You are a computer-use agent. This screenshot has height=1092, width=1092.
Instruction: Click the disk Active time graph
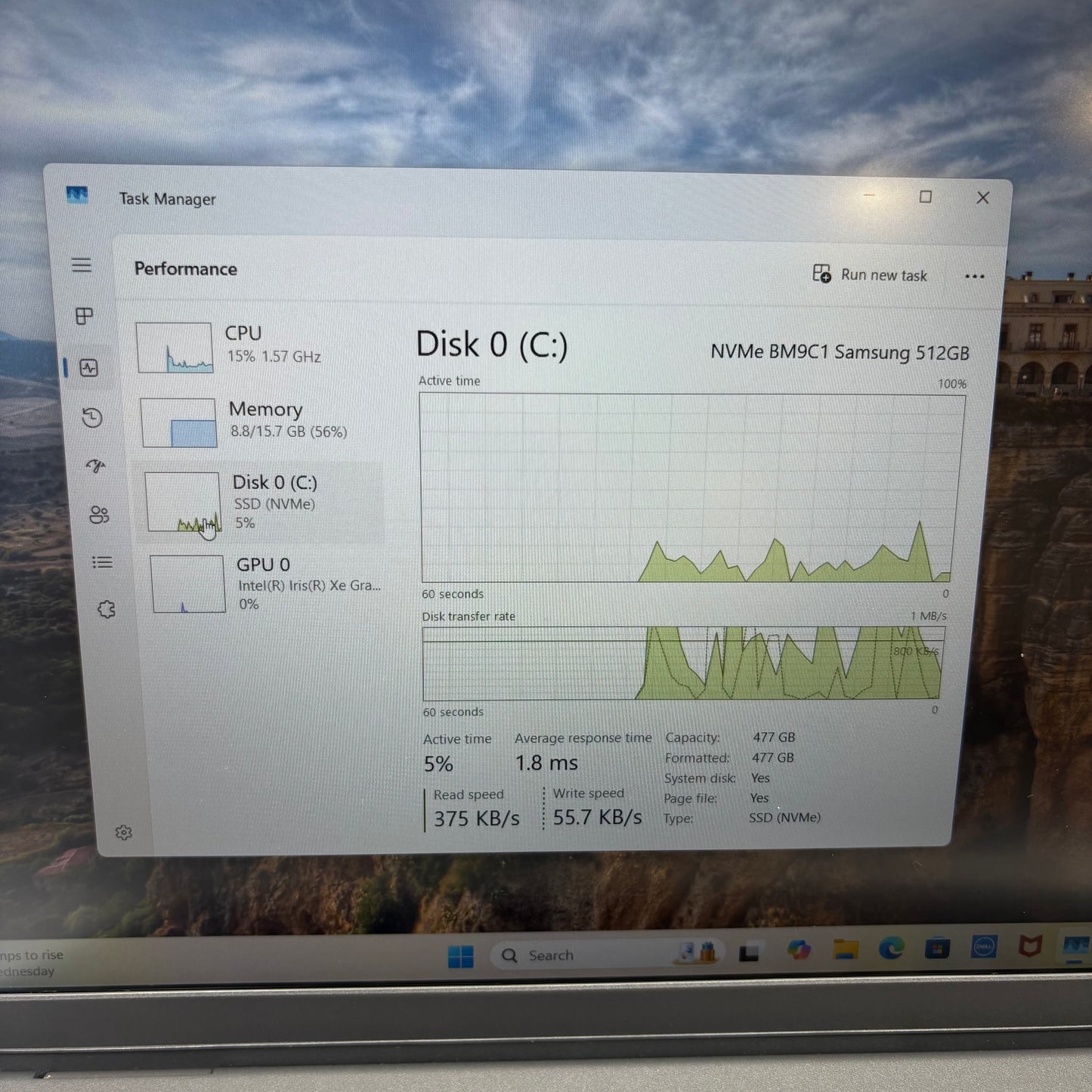691,488
